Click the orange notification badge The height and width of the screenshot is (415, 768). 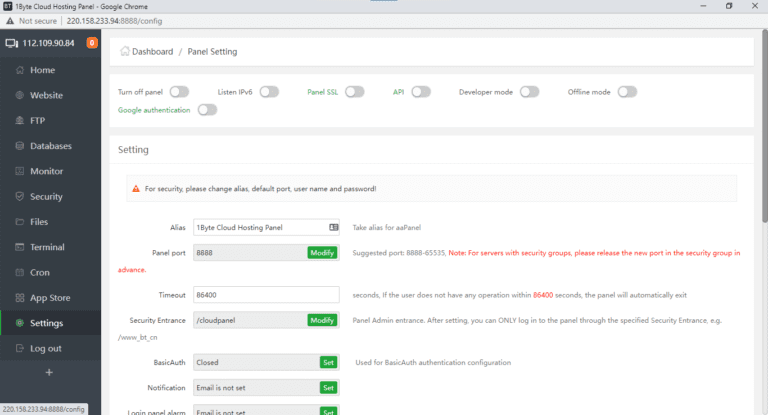point(92,43)
